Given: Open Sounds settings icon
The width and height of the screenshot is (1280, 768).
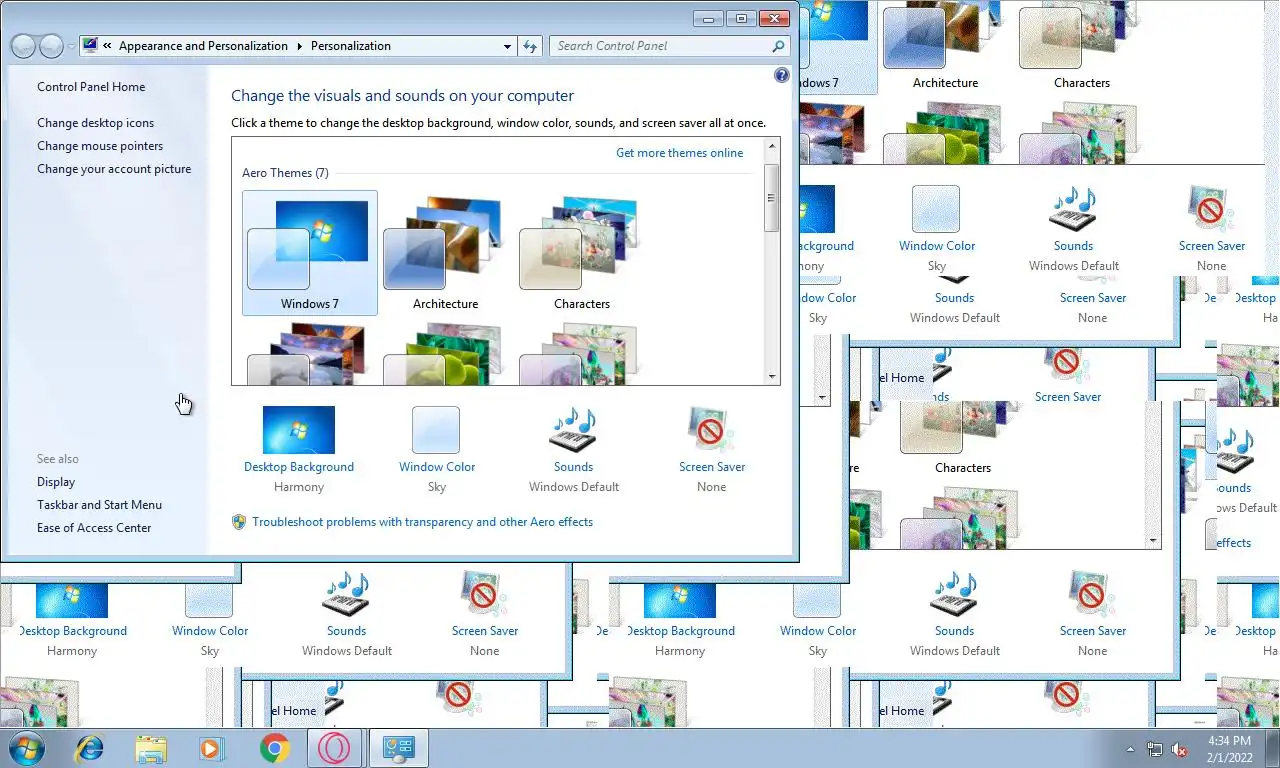Looking at the screenshot, I should point(573,430).
